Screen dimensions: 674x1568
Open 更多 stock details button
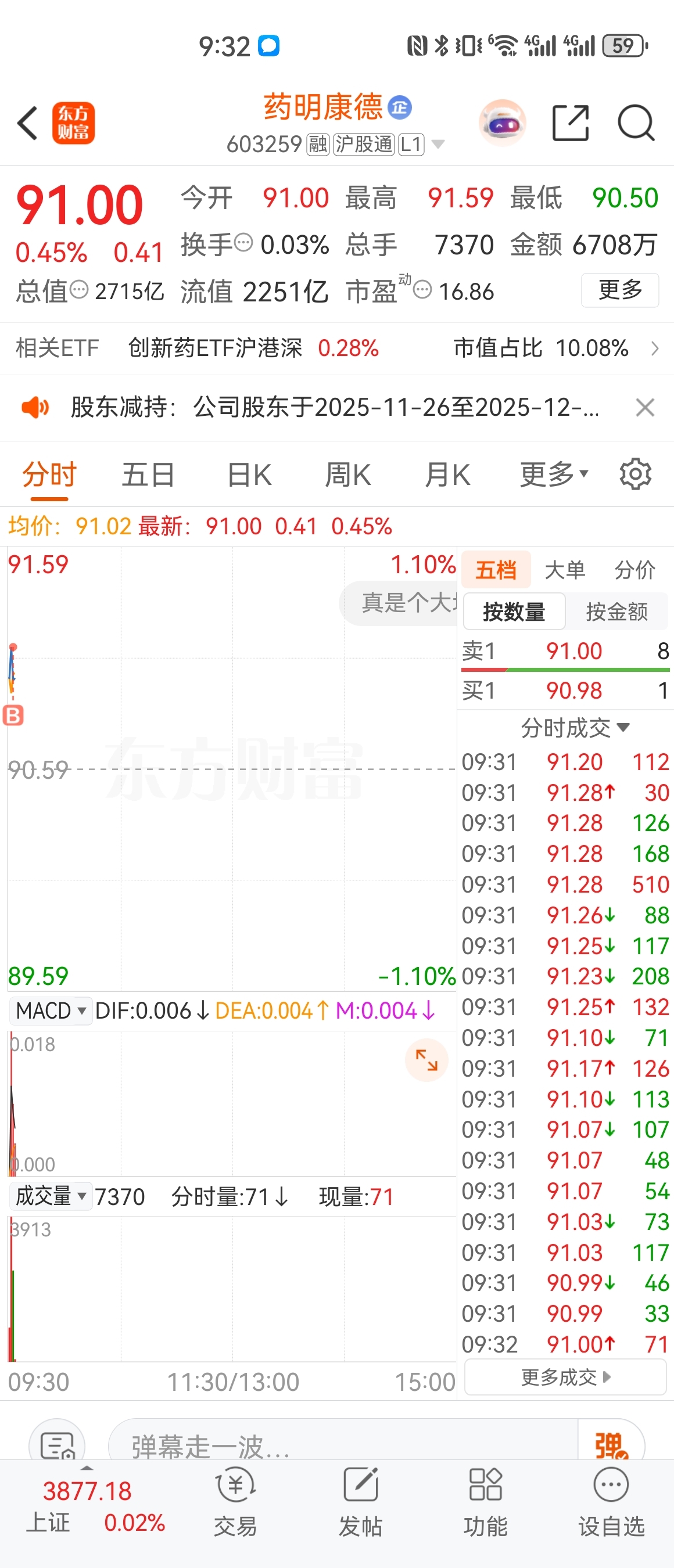click(x=620, y=290)
